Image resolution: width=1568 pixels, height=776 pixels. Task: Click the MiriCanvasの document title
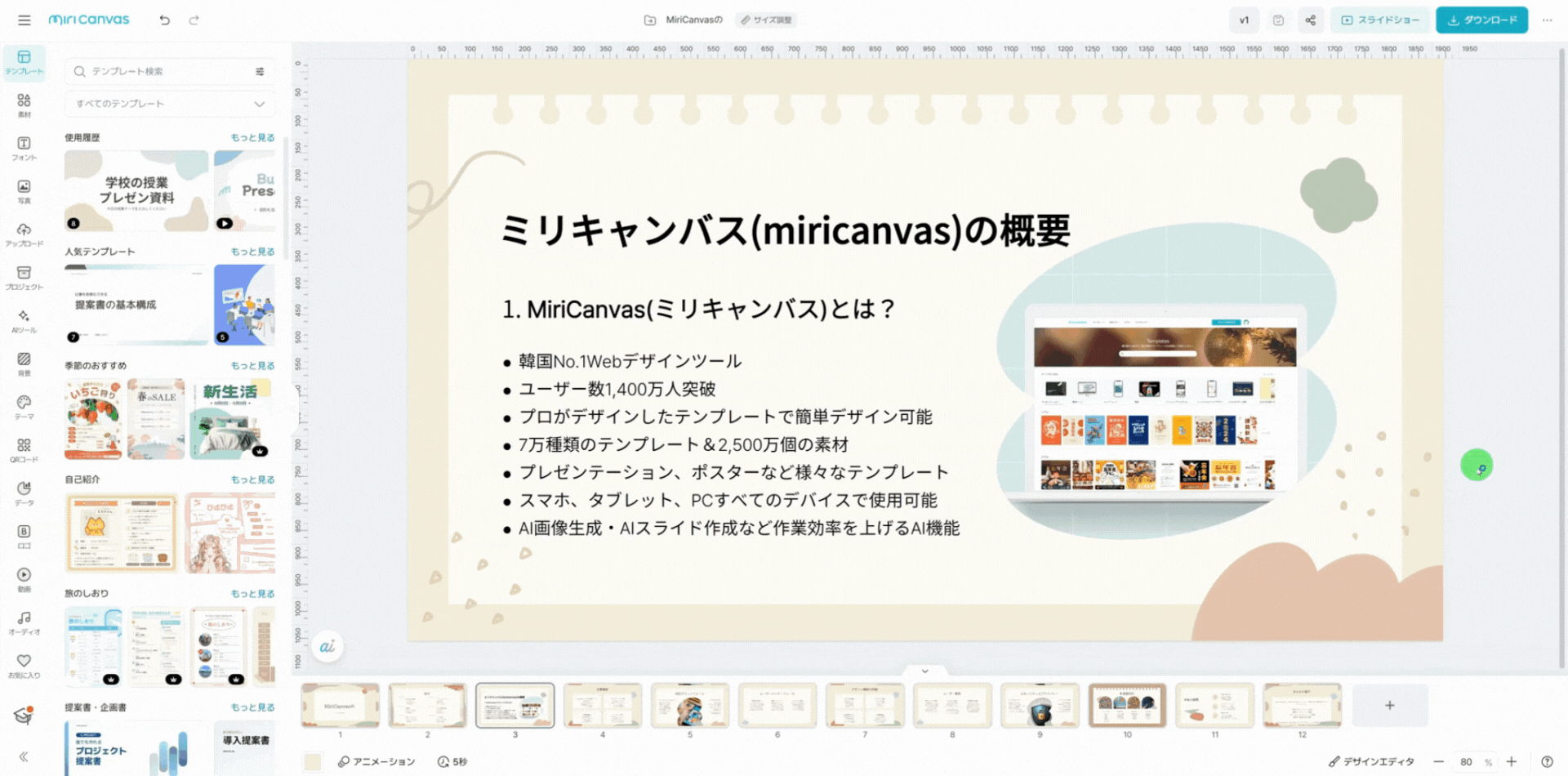[694, 20]
